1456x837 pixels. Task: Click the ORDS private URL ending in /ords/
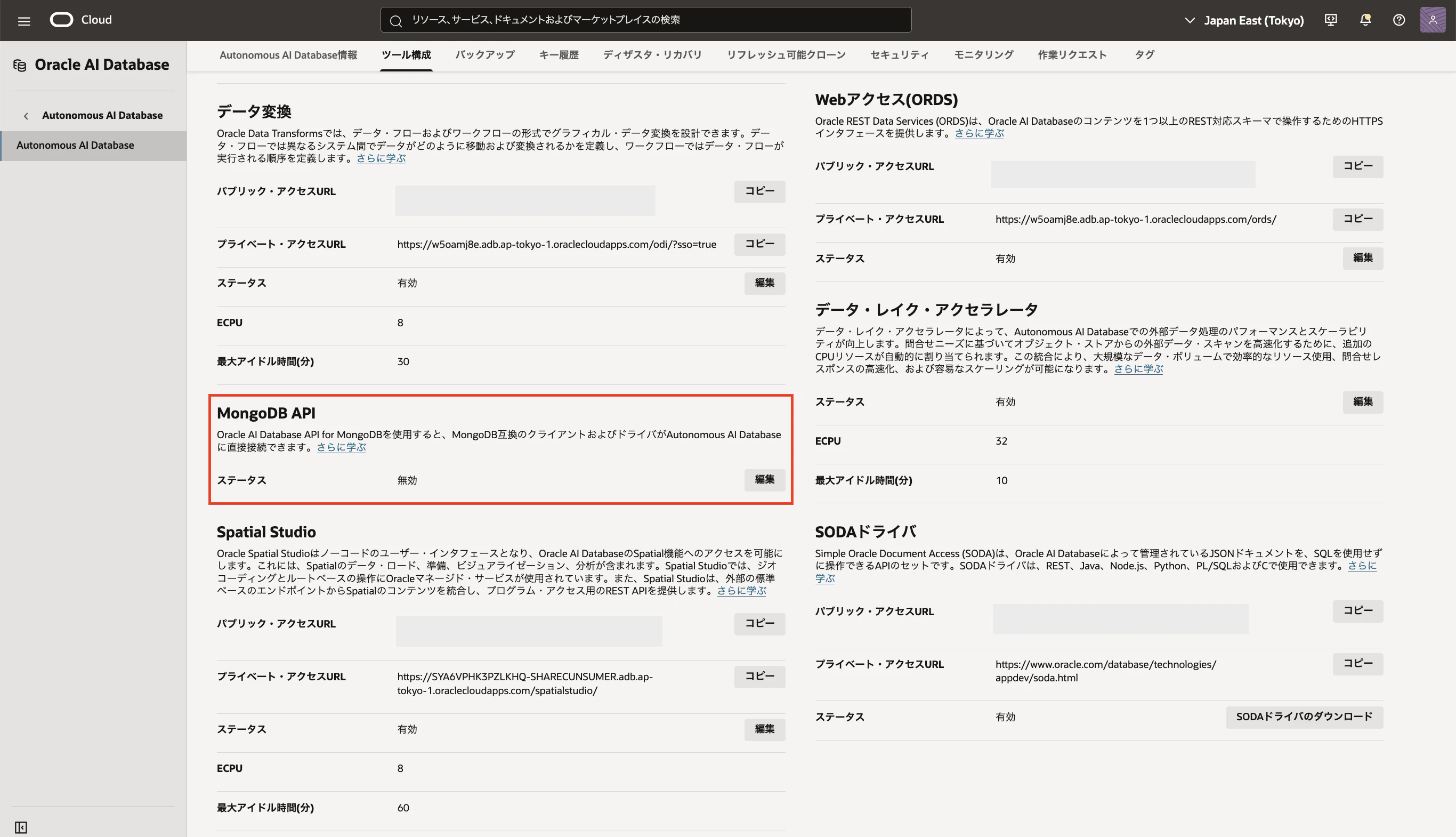[x=1136, y=220]
